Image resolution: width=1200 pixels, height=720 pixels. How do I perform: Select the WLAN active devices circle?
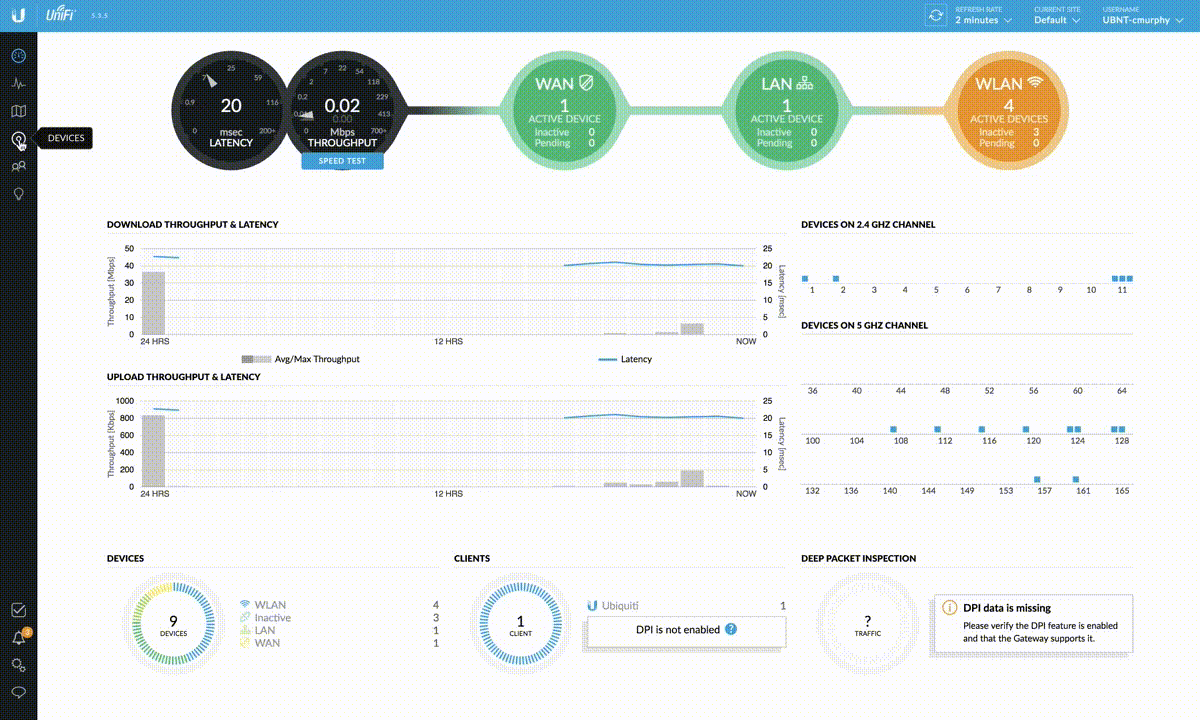tap(1009, 109)
